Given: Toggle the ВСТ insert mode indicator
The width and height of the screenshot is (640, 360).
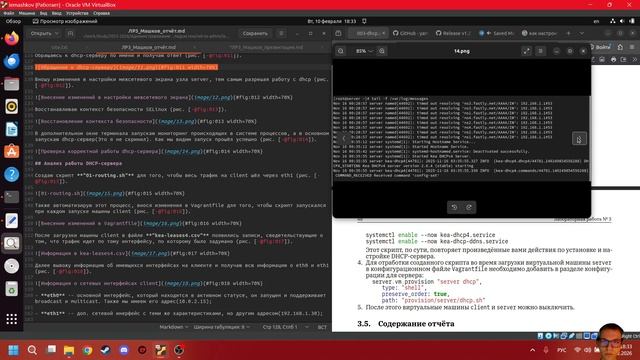Looking at the screenshot, I should point(322,327).
